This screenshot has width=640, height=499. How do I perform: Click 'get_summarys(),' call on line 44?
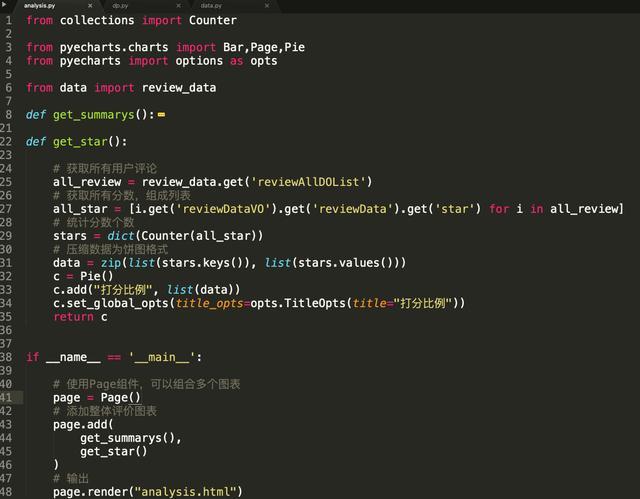tap(131, 438)
